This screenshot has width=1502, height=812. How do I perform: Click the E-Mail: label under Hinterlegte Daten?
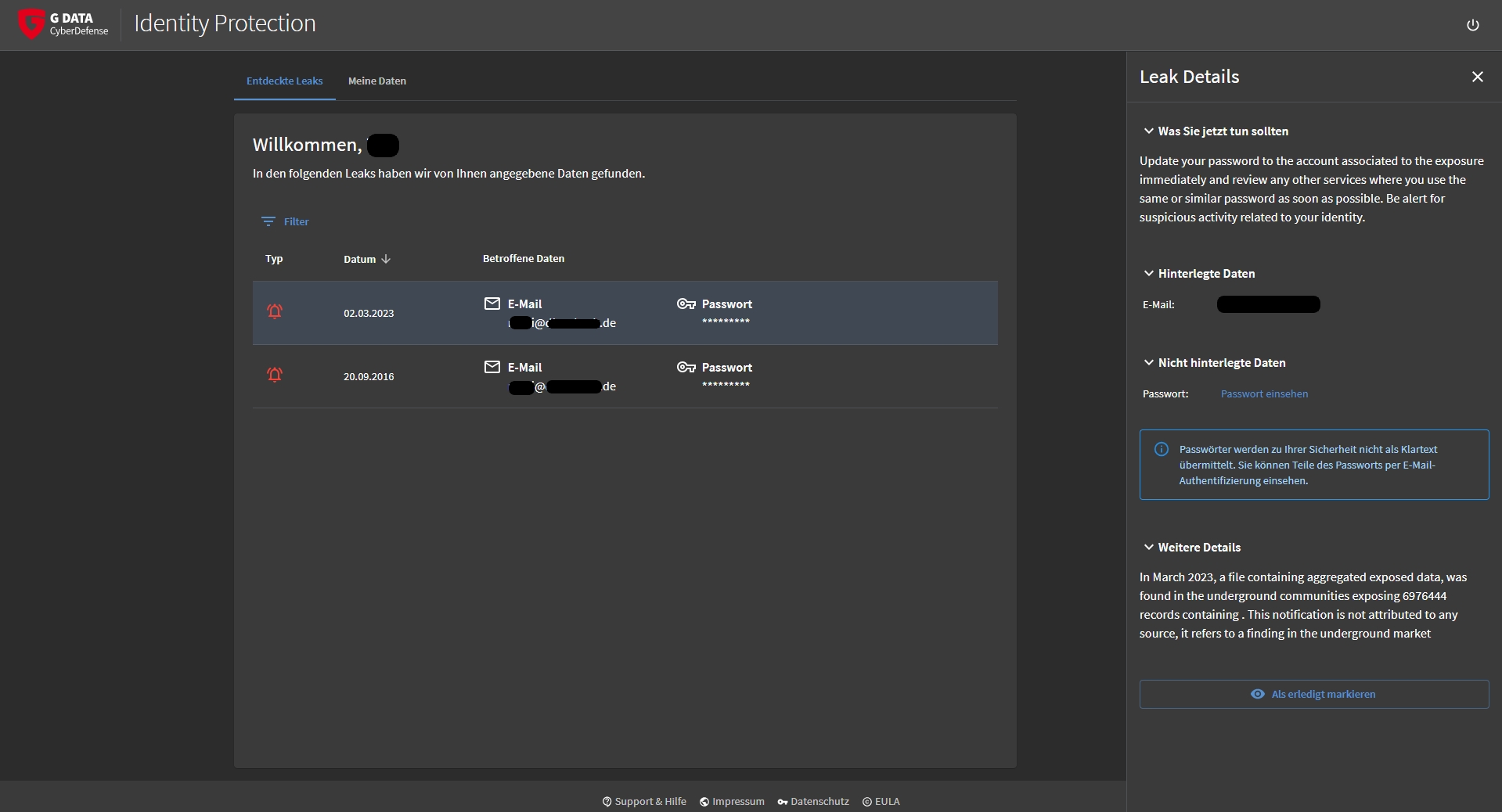pyautogui.click(x=1158, y=305)
